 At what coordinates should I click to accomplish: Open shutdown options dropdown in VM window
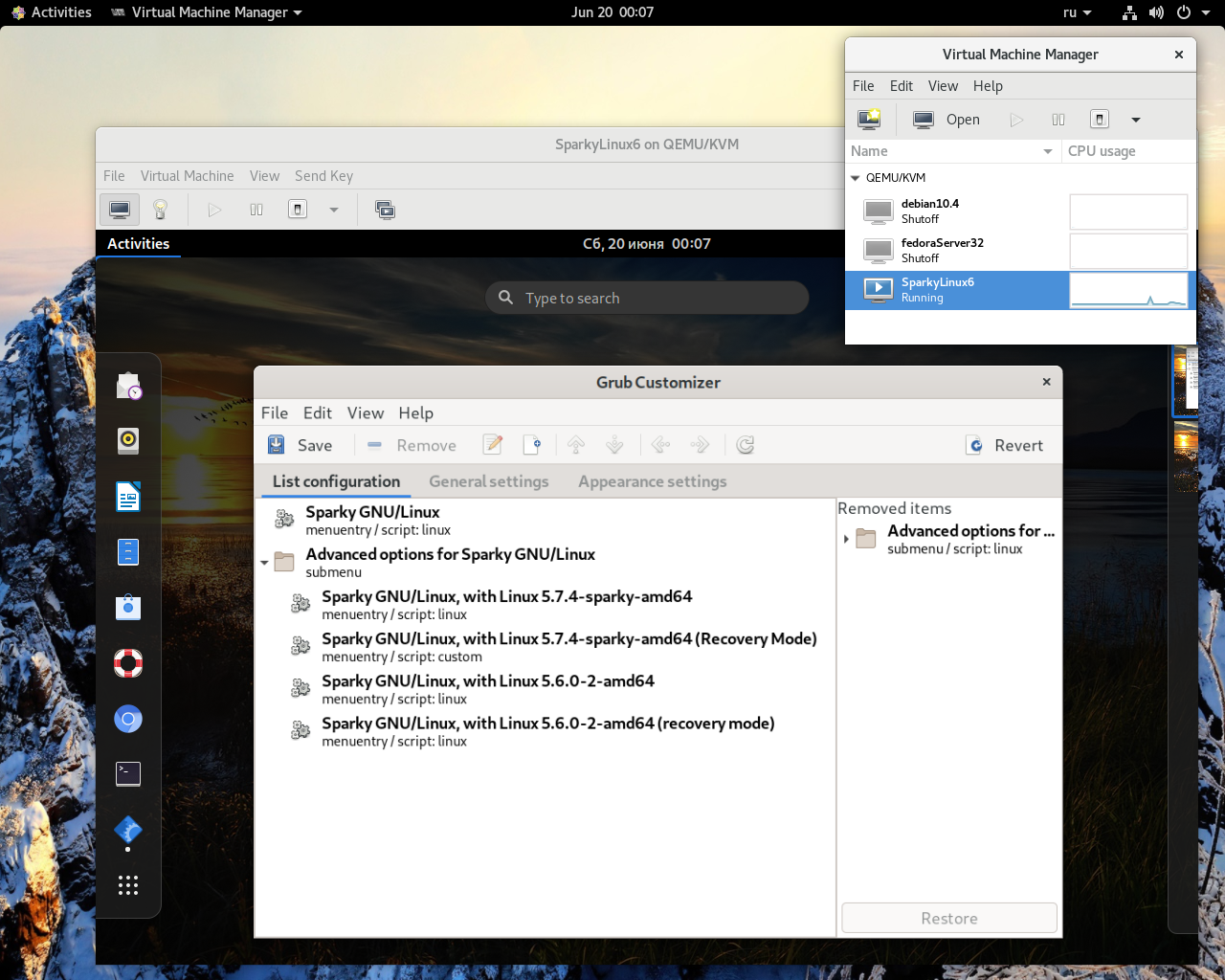point(334,210)
